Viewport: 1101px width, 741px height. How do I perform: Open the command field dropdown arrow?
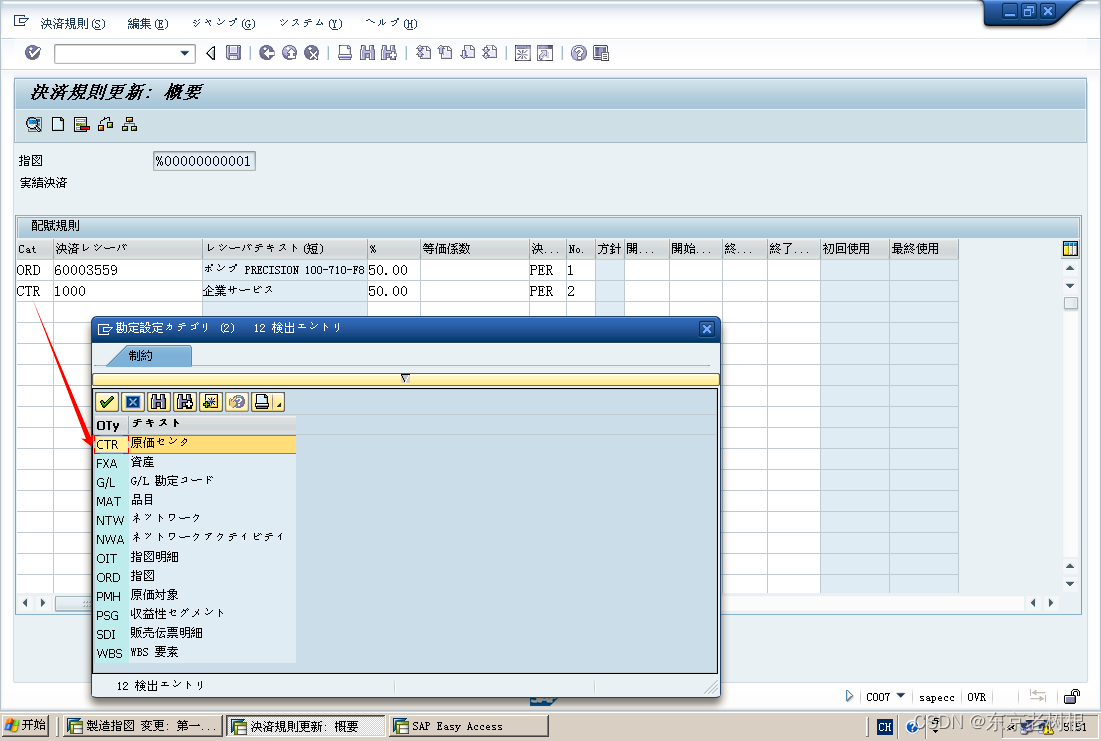[x=185, y=53]
